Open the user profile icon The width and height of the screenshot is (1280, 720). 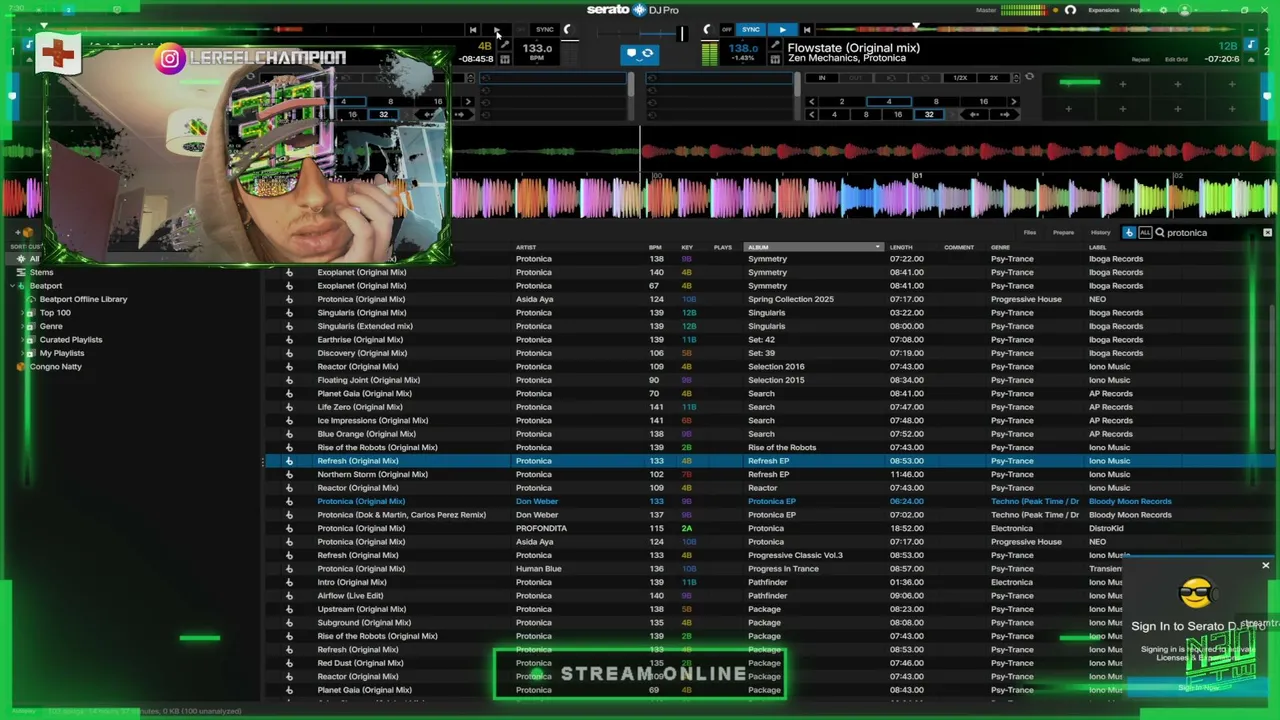click(1185, 10)
